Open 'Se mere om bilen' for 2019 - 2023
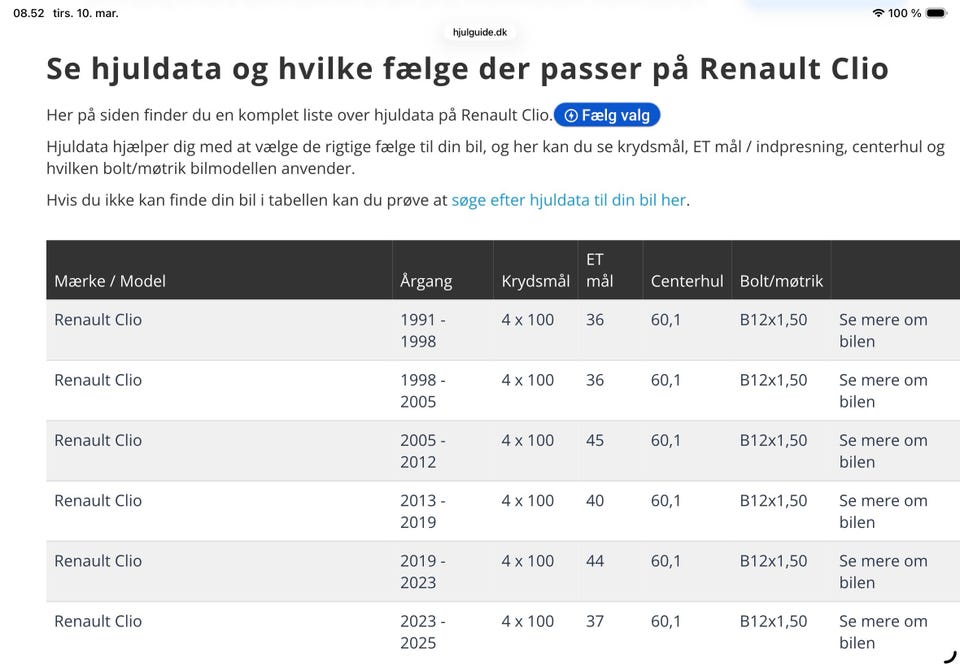Screen dimensions: 960x667 (x=883, y=571)
